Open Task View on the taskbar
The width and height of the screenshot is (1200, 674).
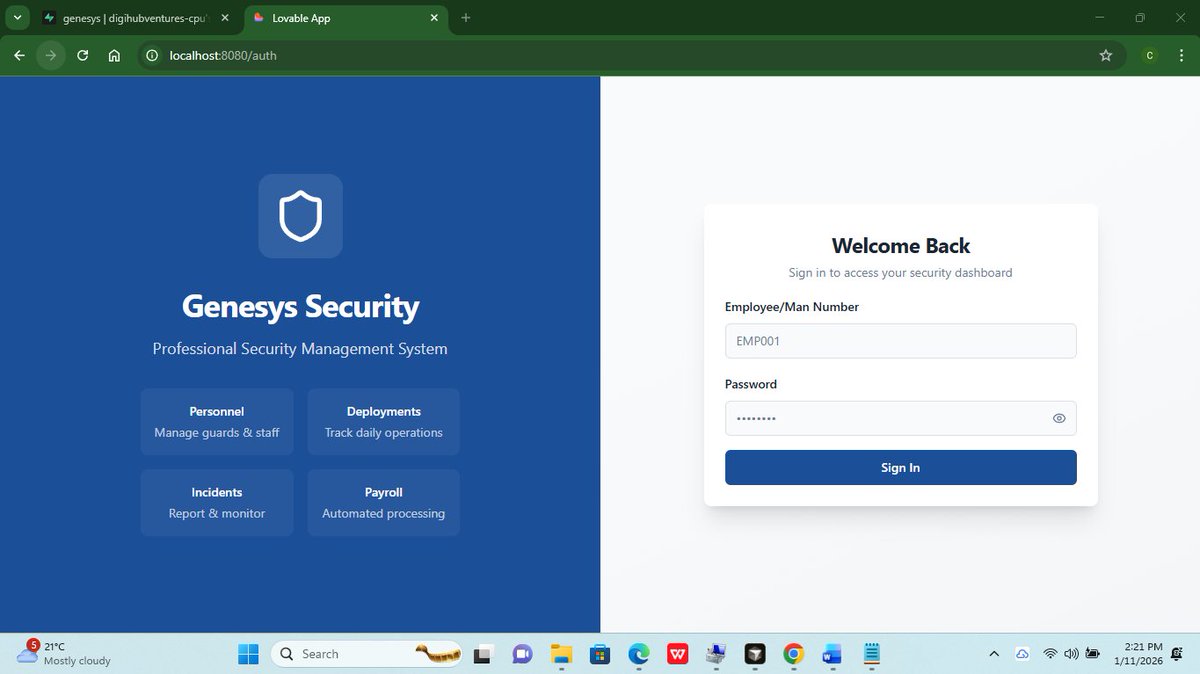(x=482, y=654)
